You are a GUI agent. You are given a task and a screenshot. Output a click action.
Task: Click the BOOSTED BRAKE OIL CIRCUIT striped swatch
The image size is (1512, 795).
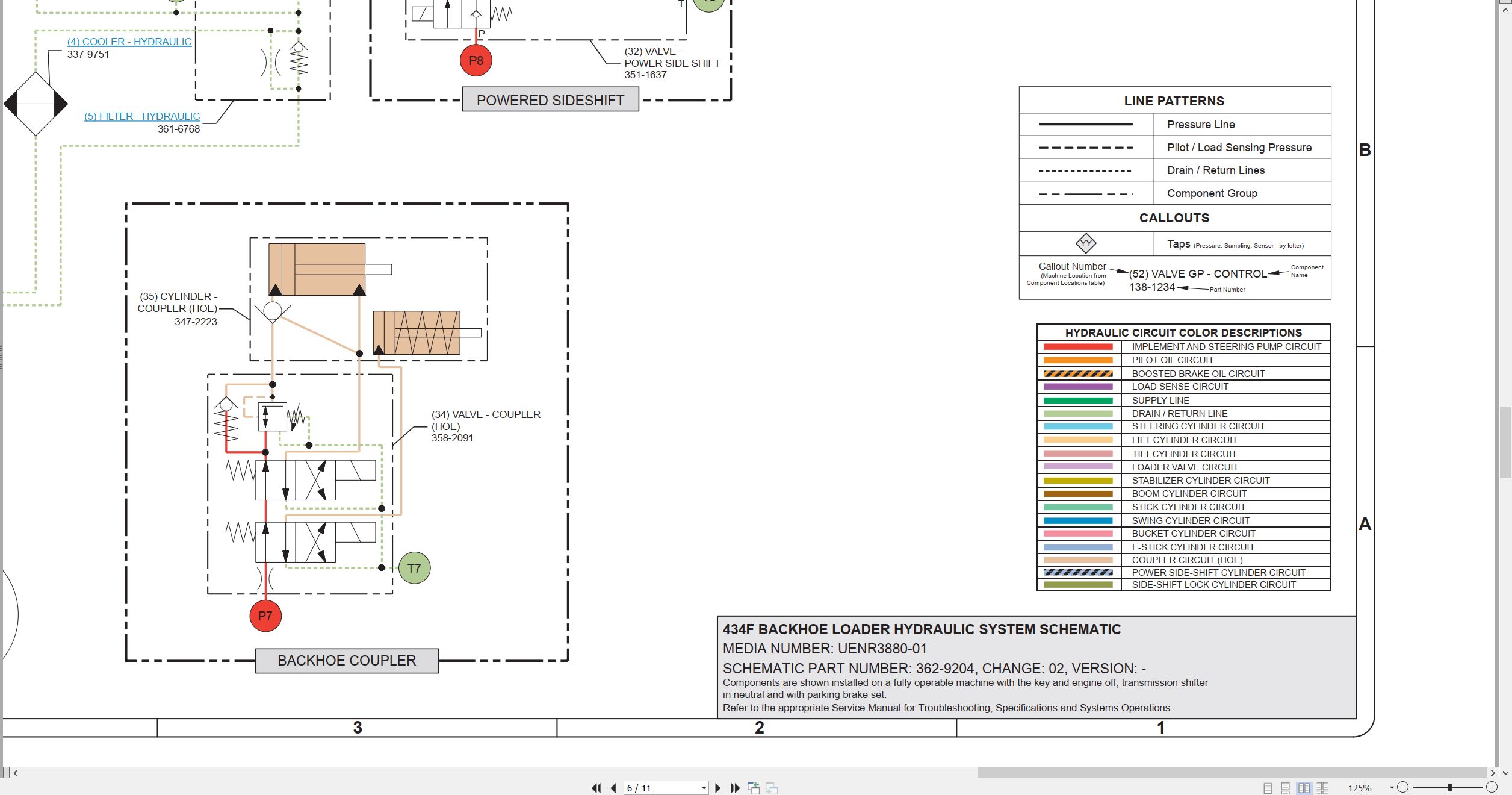click(x=1078, y=374)
